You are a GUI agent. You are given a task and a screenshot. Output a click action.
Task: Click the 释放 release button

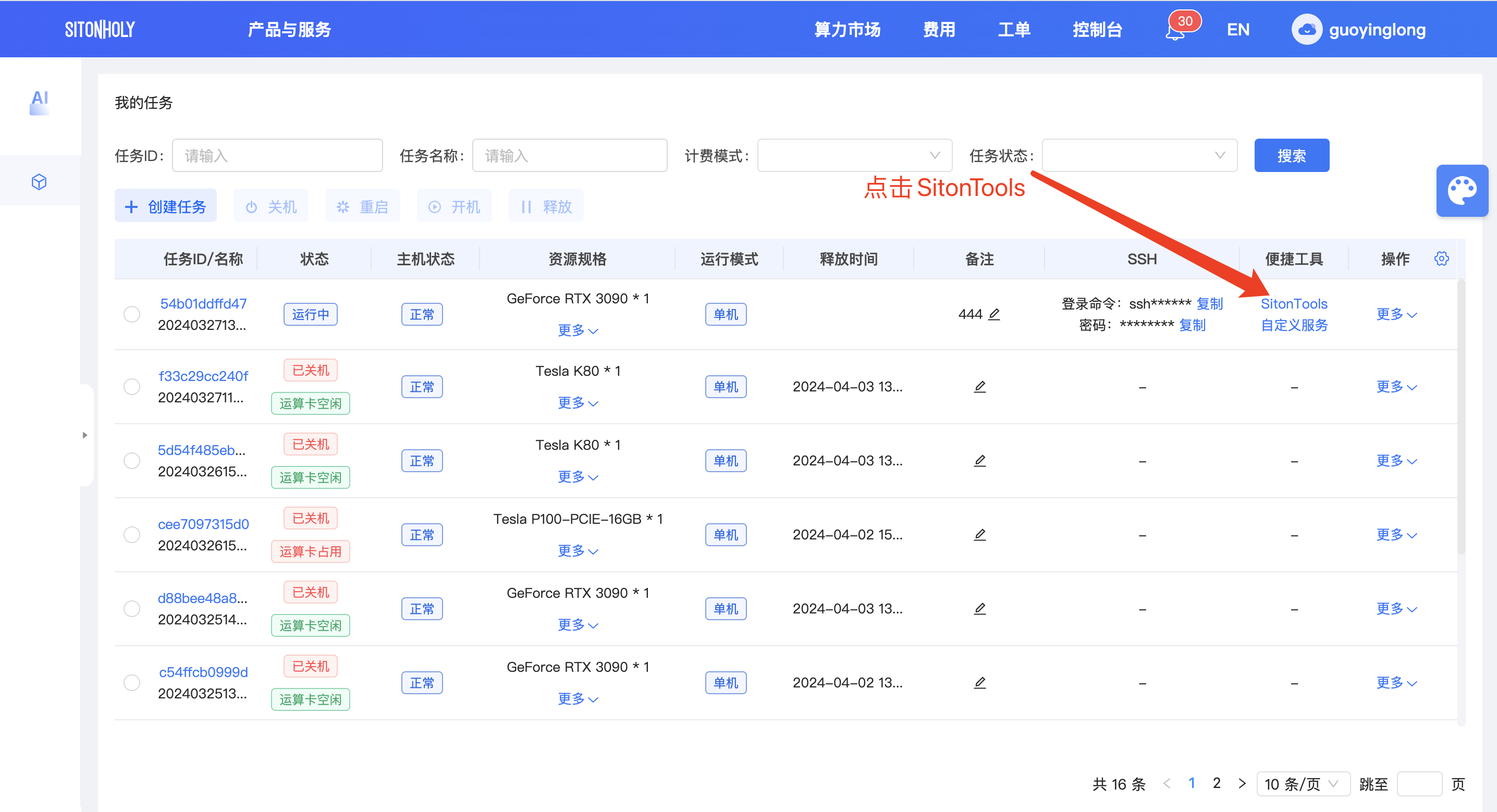tap(546, 206)
